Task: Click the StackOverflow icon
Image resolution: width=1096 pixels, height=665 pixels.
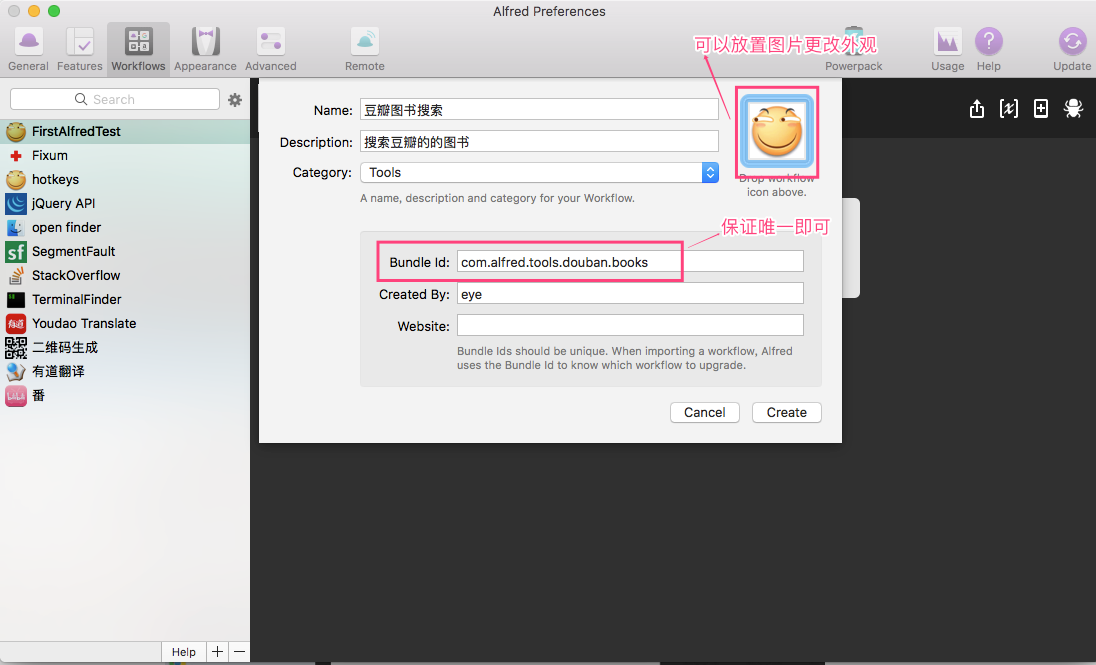Action: point(15,276)
